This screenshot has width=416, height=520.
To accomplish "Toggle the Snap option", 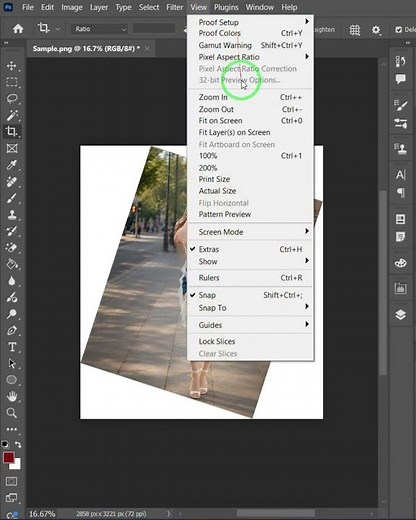I will pyautogui.click(x=250, y=295).
